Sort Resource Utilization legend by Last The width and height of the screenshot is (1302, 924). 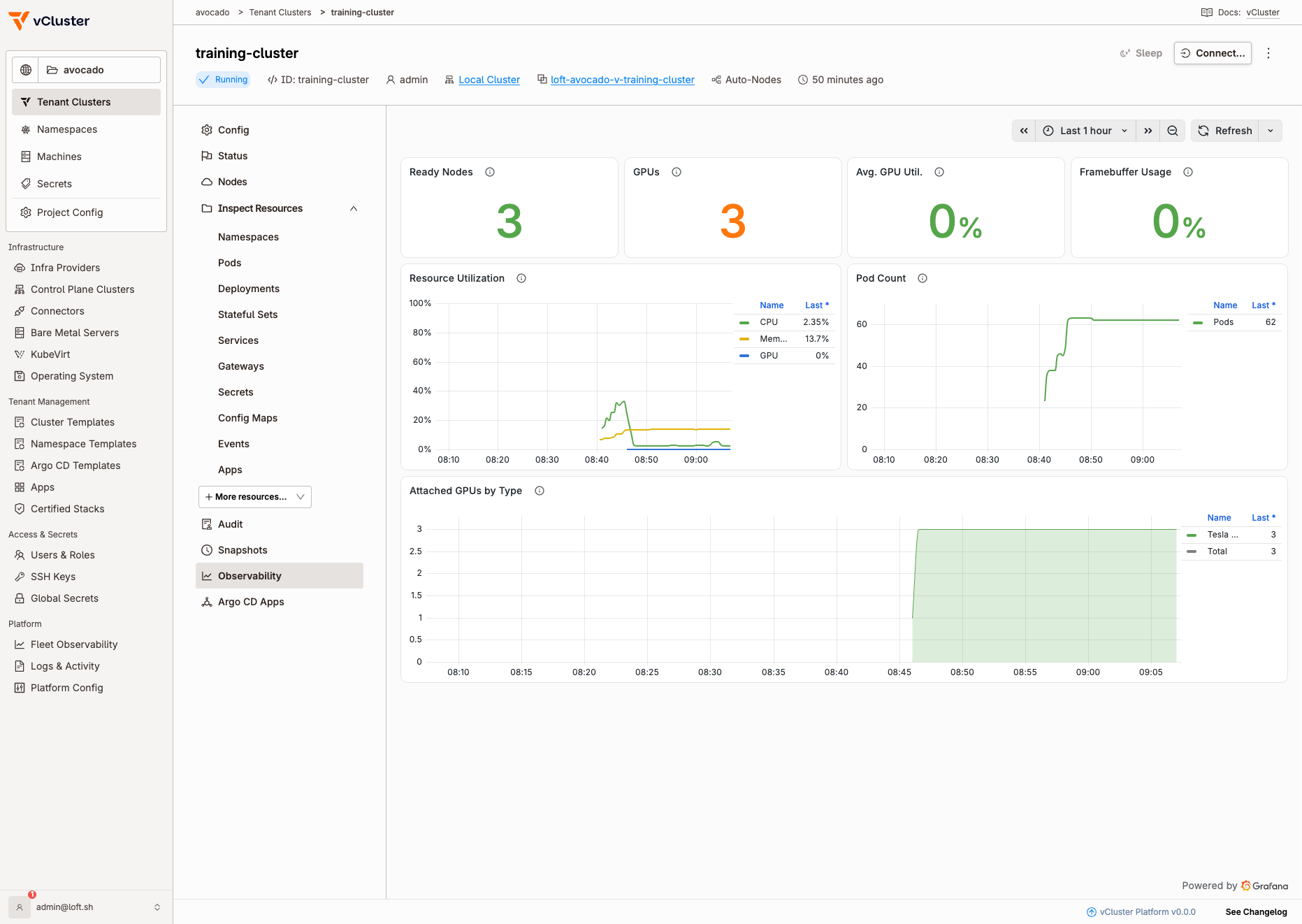816,305
